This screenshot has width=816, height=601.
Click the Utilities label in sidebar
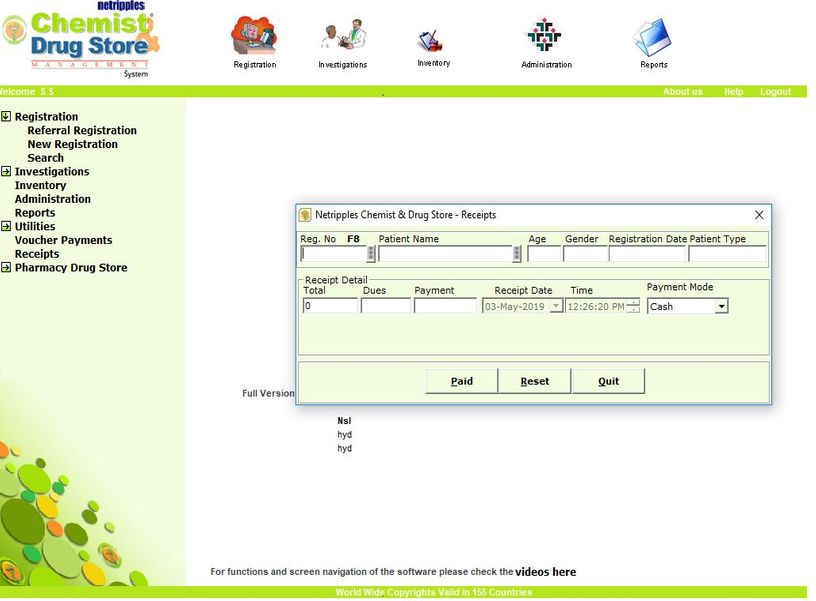35,226
